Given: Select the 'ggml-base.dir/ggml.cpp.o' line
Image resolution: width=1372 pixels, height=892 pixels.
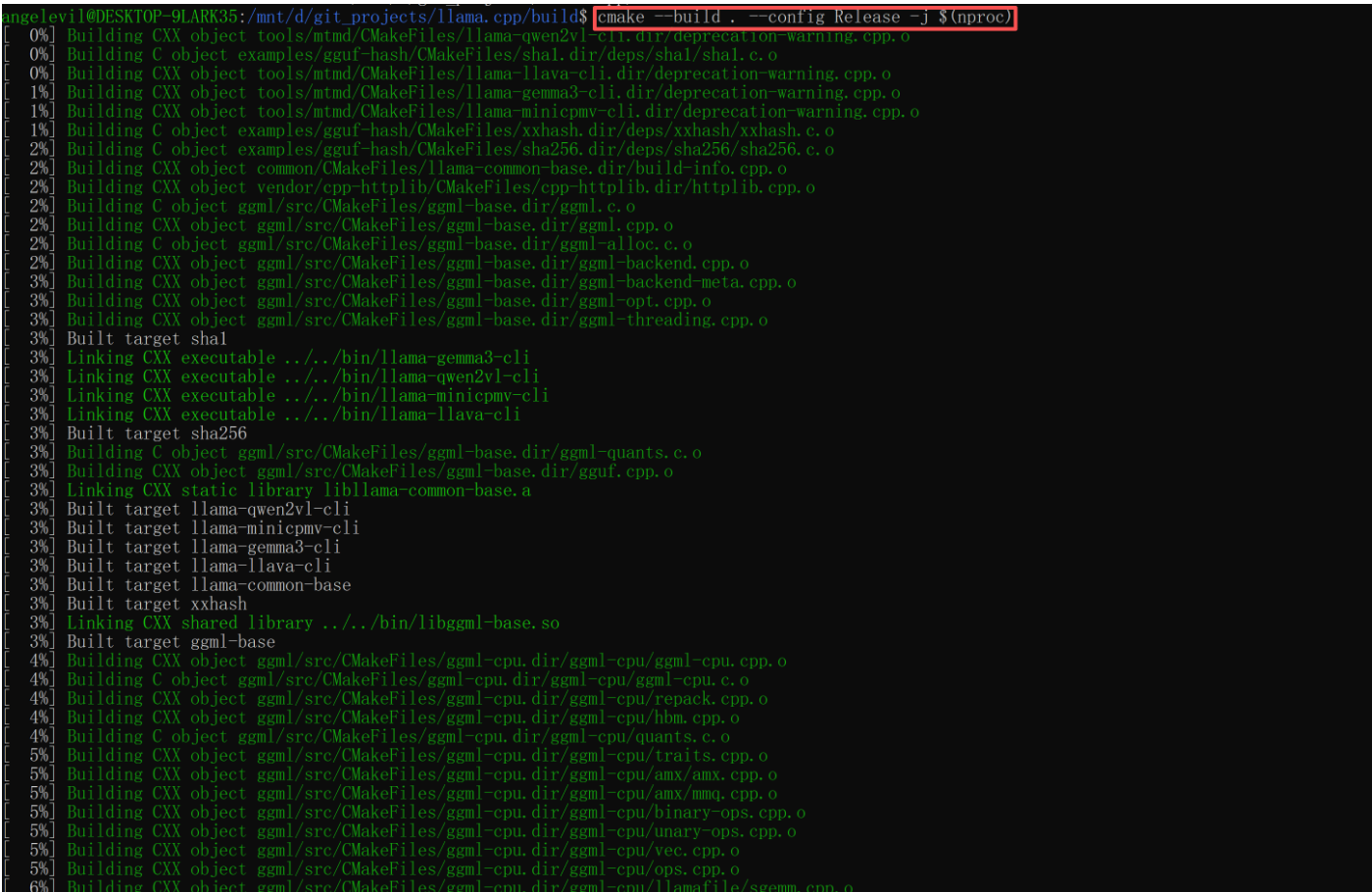Looking at the screenshot, I should click(338, 225).
